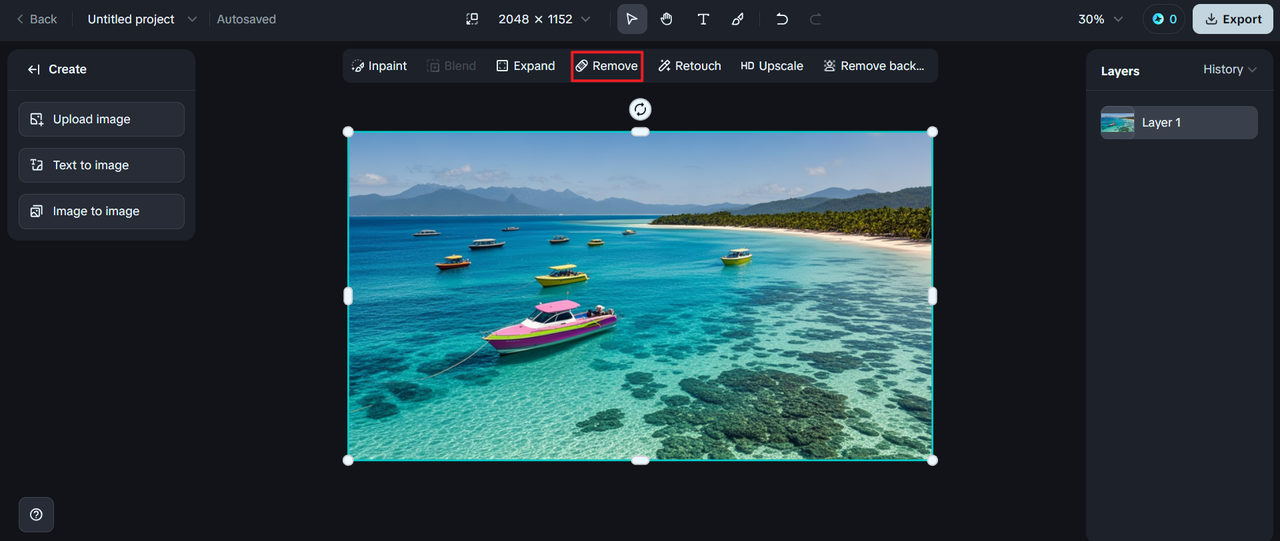This screenshot has height=541, width=1280.
Task: Click the rotate handle above the image
Action: [x=640, y=109]
